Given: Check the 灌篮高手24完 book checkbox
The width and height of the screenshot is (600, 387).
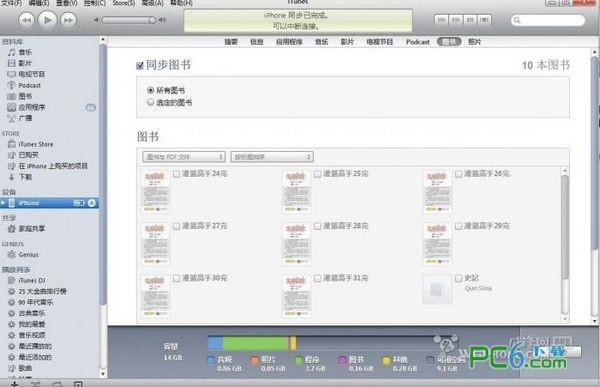Looking at the screenshot, I should click(176, 174).
